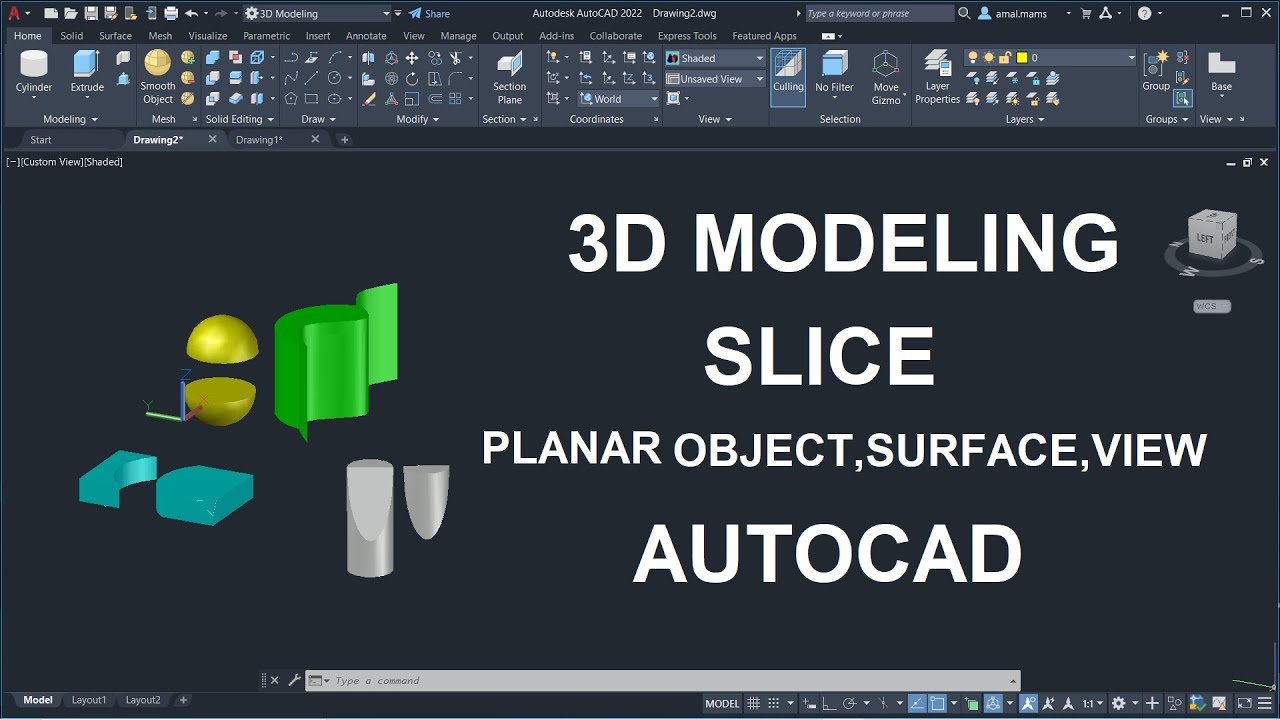Click the Trim scissors icon

(456, 58)
